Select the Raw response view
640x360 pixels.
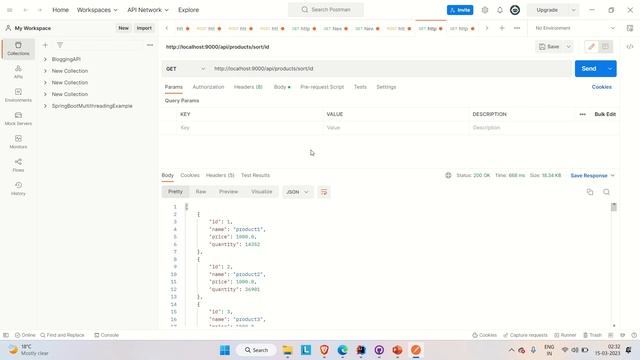(x=201, y=191)
